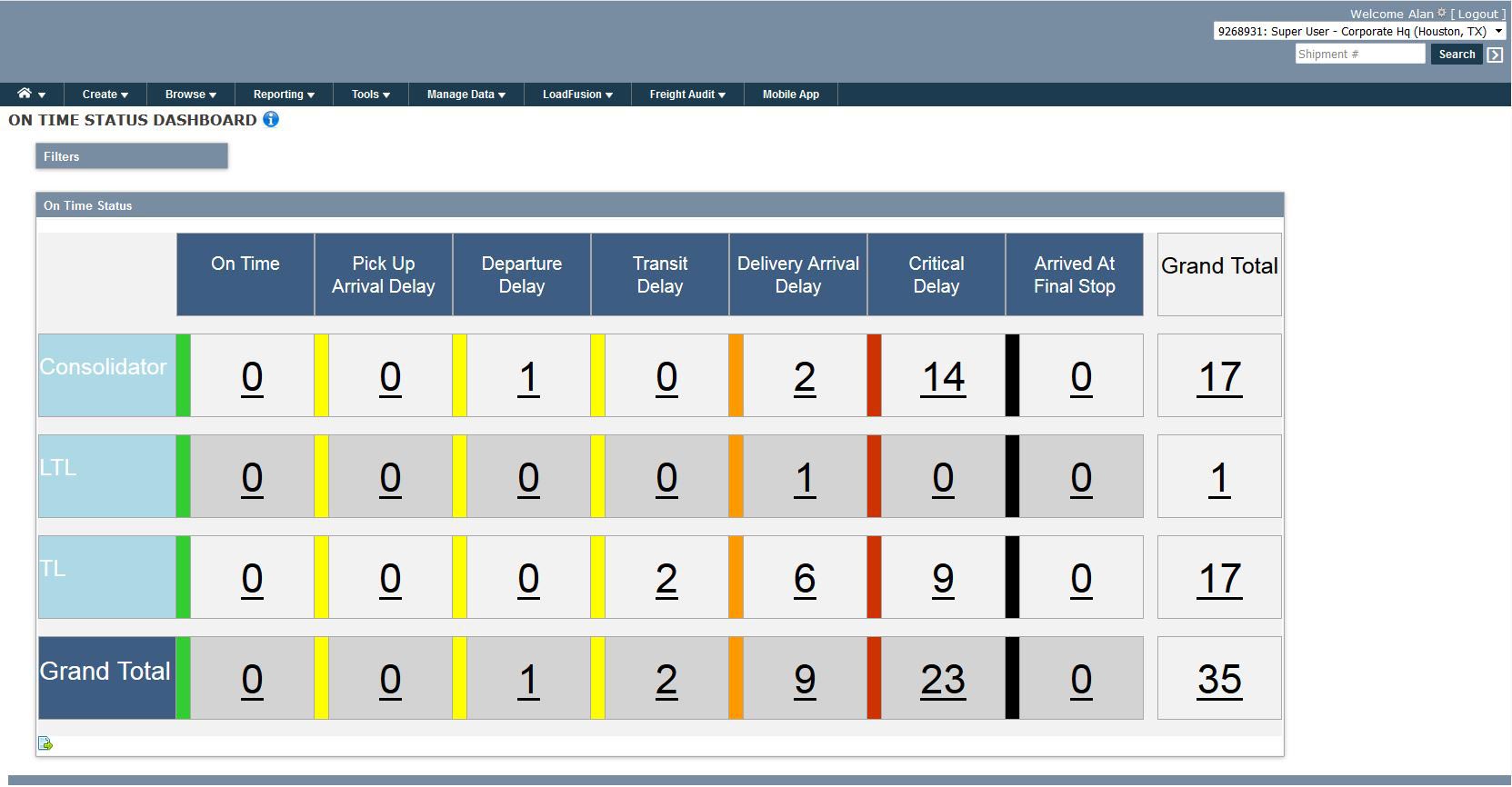1512x787 pixels.
Task: Open the Reporting menu
Action: coord(284,95)
